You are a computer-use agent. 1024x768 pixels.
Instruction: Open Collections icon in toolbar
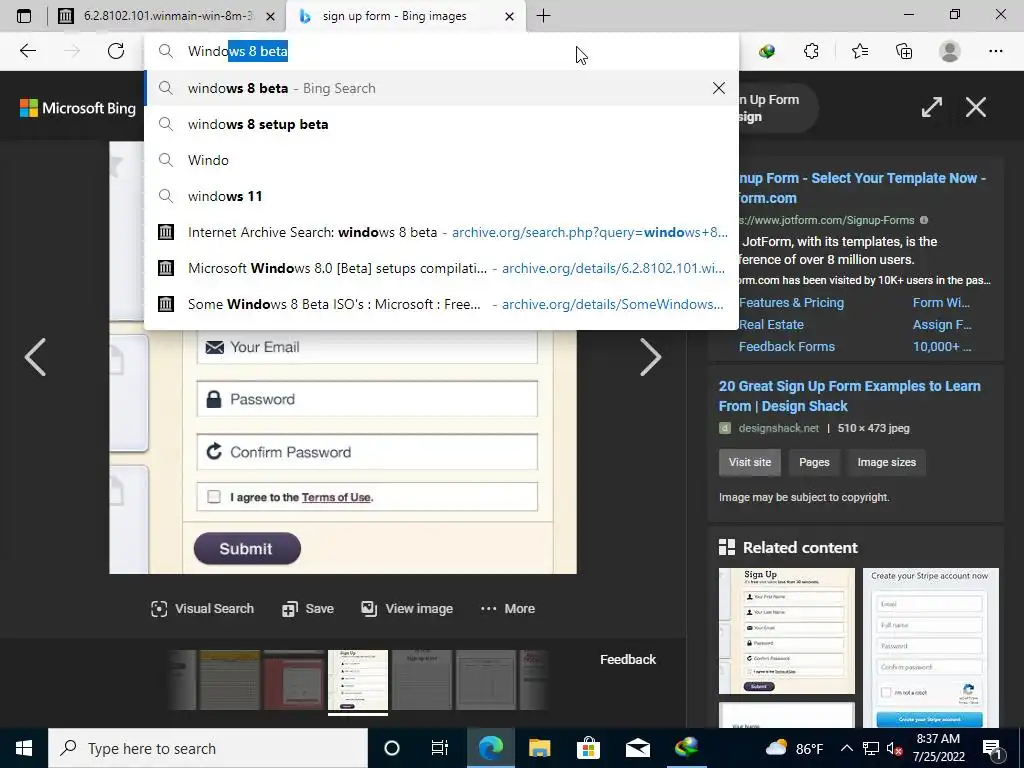[x=904, y=51]
